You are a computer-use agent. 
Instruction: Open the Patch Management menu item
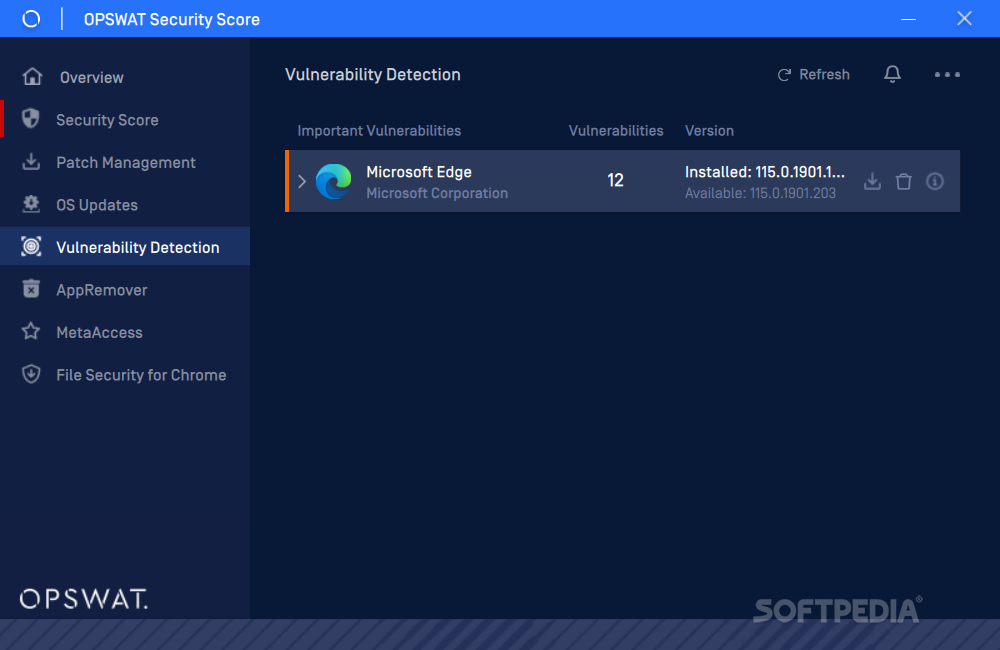pos(125,163)
